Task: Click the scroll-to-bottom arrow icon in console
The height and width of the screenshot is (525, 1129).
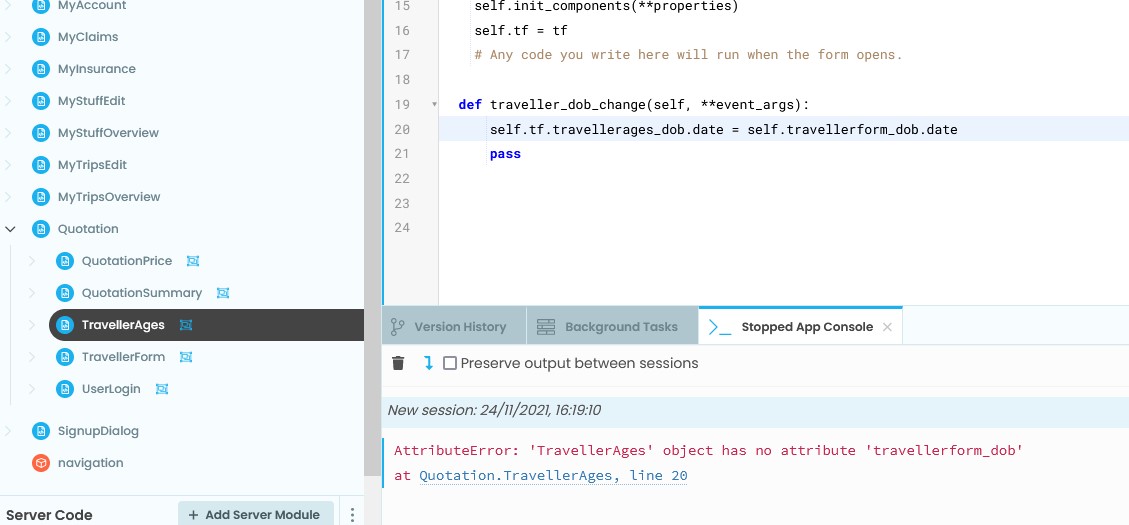Action: pyautogui.click(x=428, y=363)
